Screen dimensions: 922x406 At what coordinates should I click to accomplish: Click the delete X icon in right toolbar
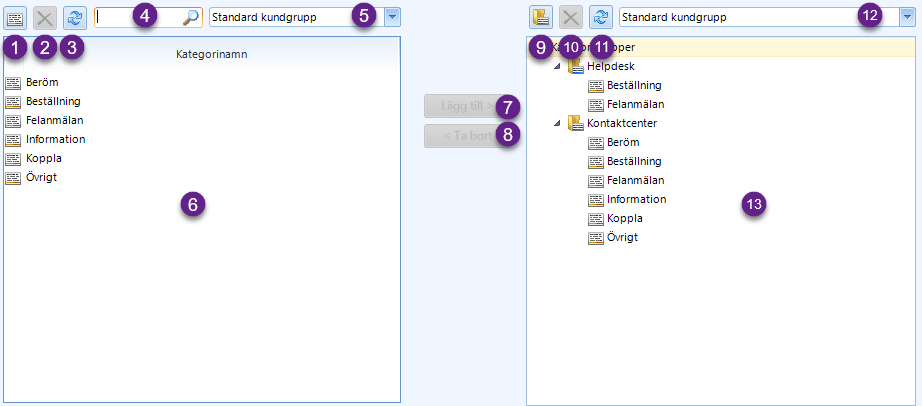(x=570, y=18)
